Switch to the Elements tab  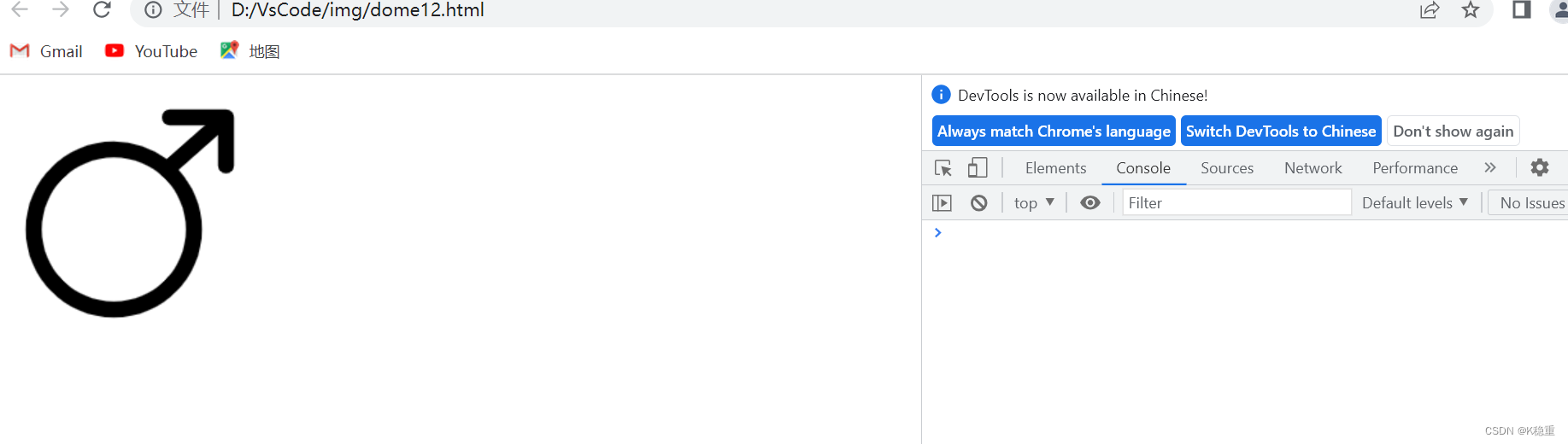pyautogui.click(x=1055, y=168)
